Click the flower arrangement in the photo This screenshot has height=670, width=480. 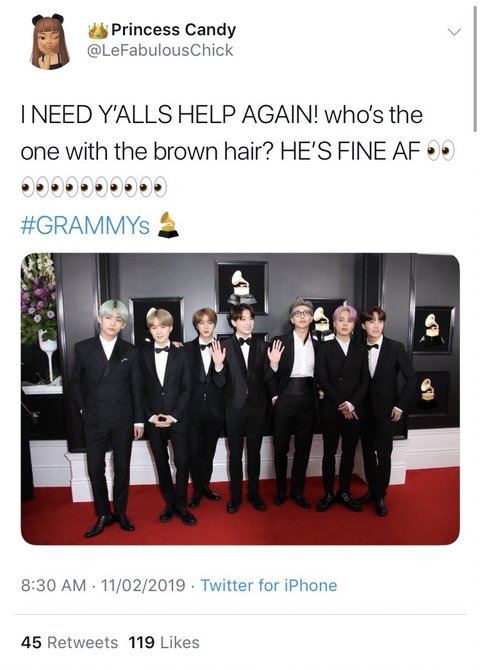[x=39, y=299]
